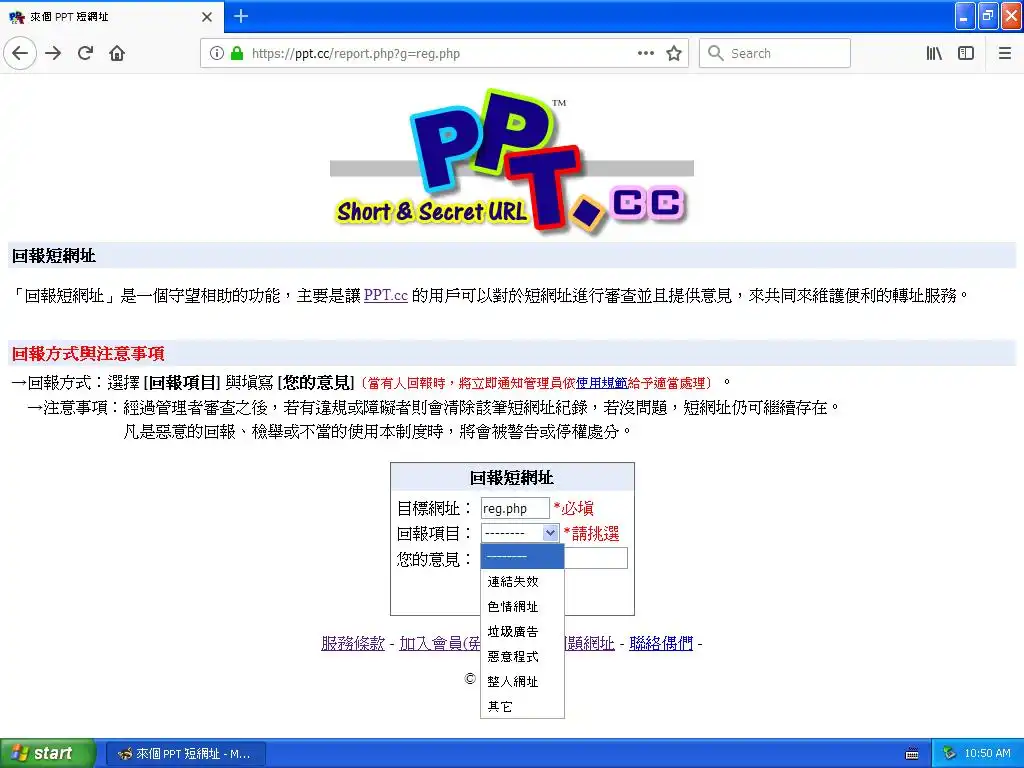The image size is (1024, 768).
Task: Click the taskbar keyboard icon
Action: (912, 754)
